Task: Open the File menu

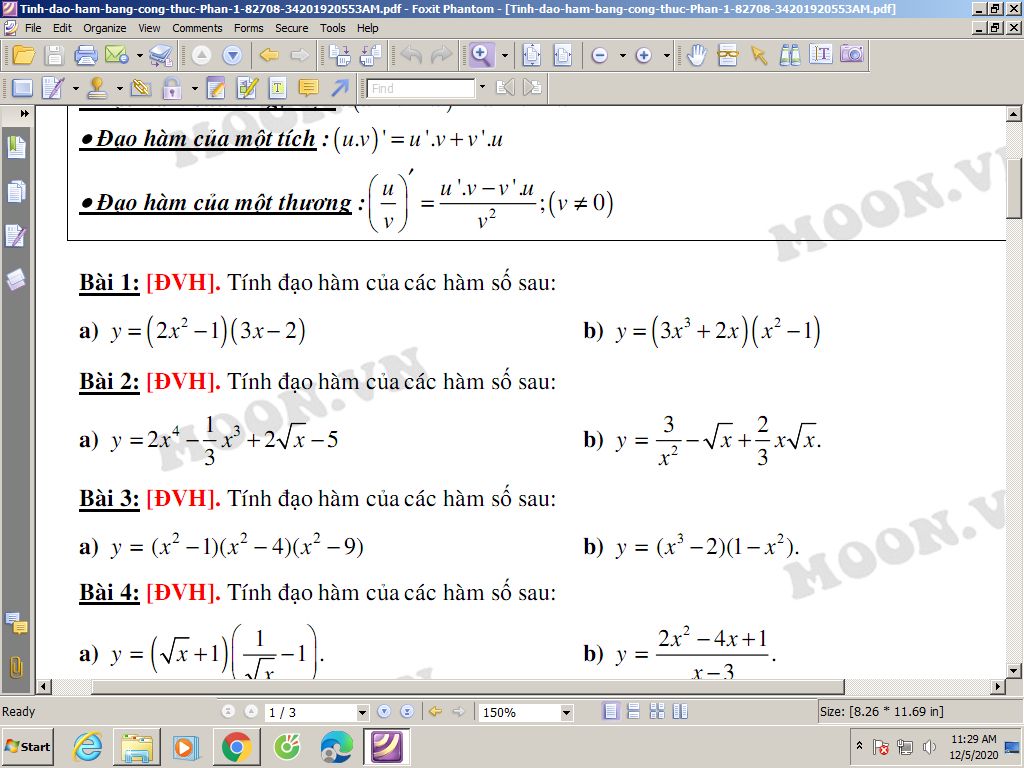Action: (33, 28)
